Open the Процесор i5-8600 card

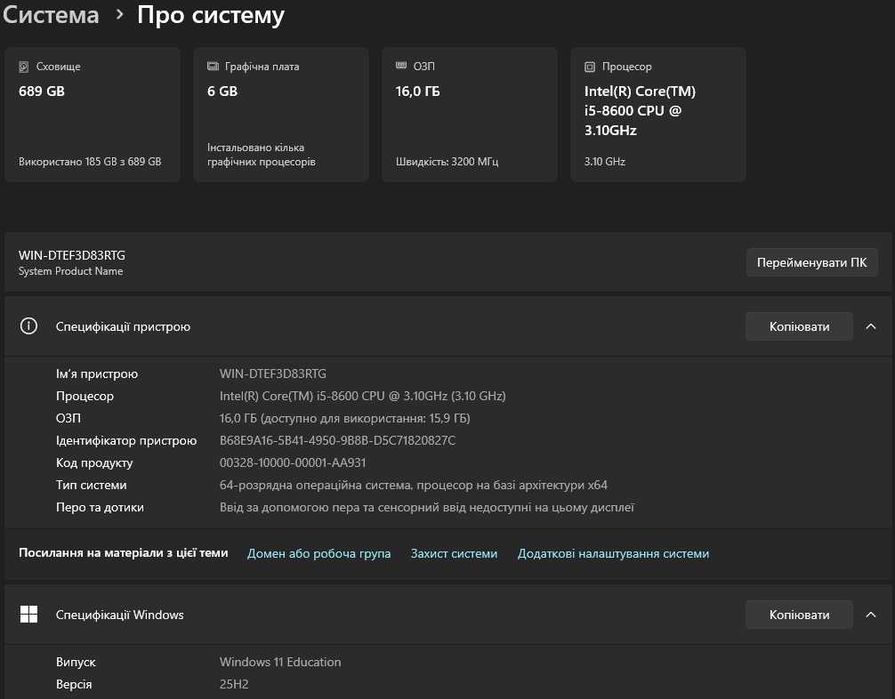pyautogui.click(x=658, y=115)
